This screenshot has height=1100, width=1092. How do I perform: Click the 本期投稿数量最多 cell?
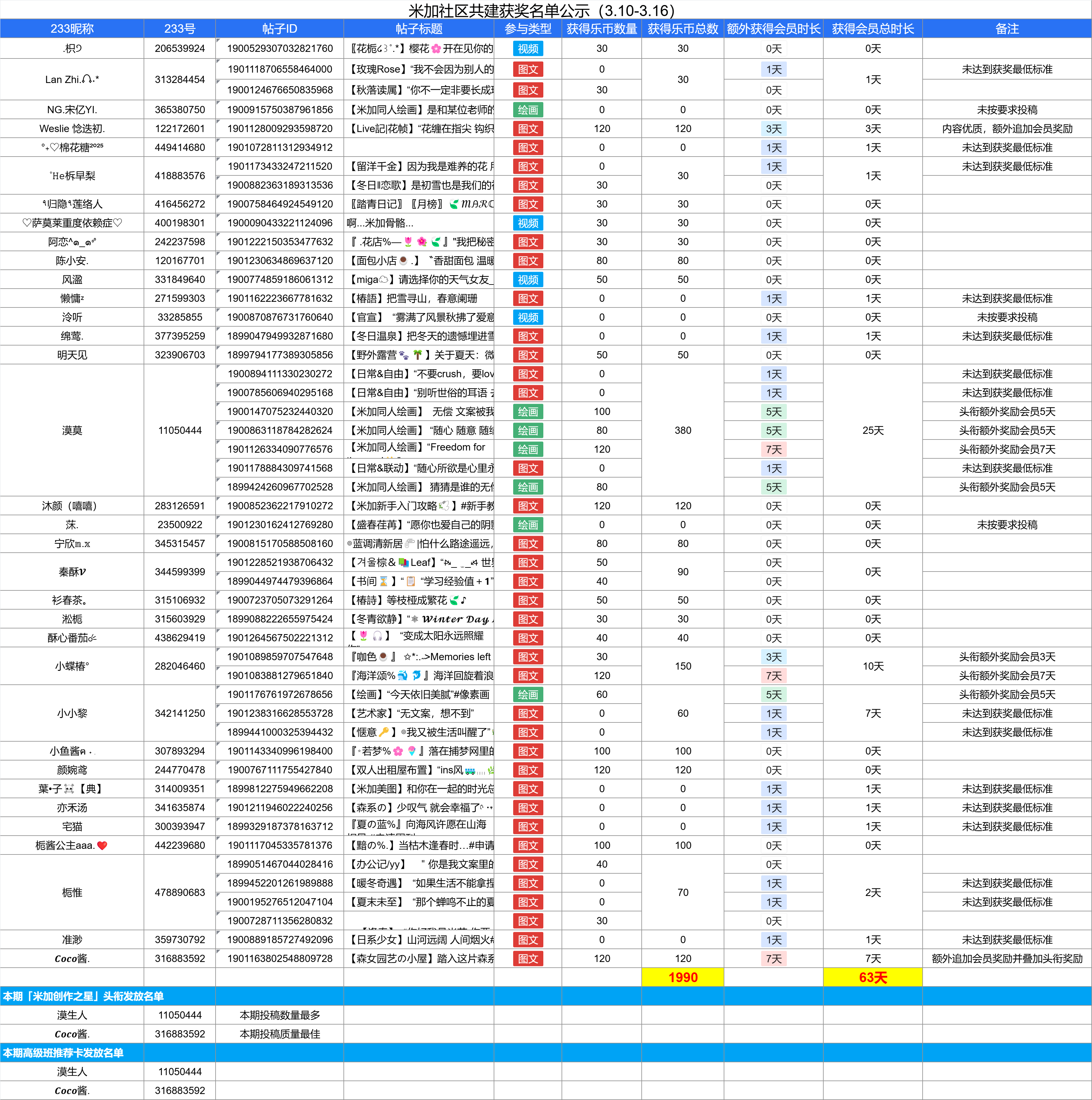(279, 1015)
